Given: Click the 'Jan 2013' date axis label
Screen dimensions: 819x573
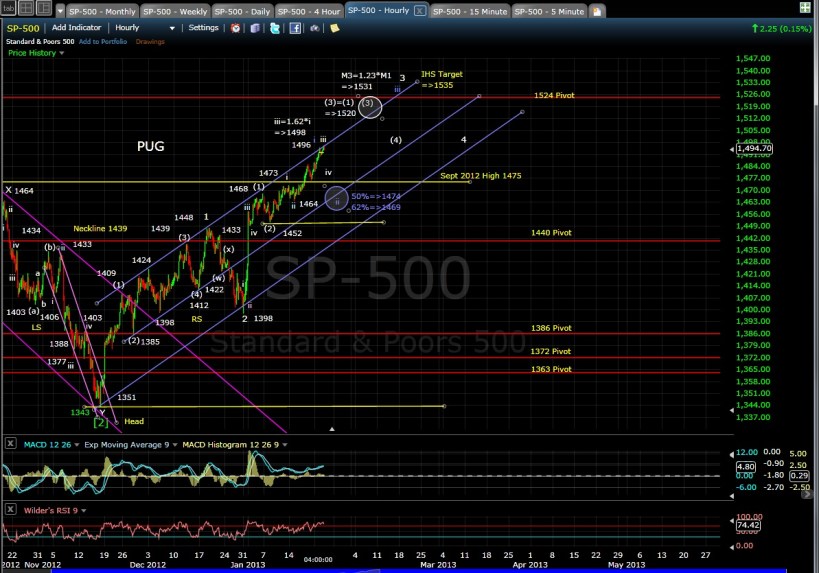Looking at the screenshot, I should click(248, 565).
